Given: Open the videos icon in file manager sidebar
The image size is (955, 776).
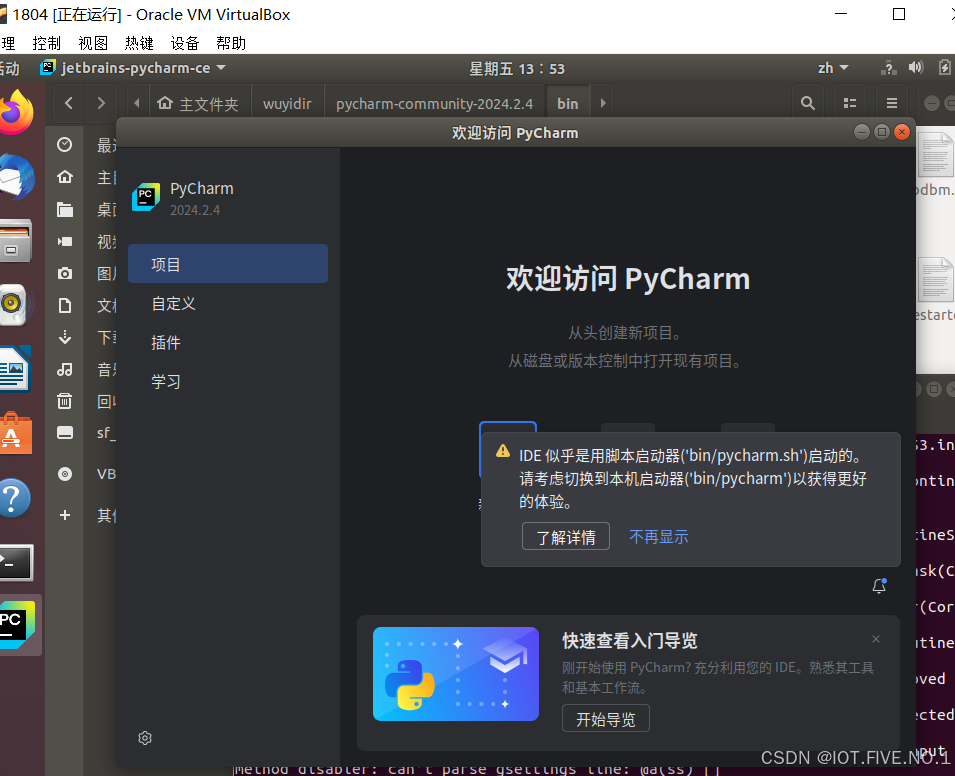Looking at the screenshot, I should click(x=65, y=241).
